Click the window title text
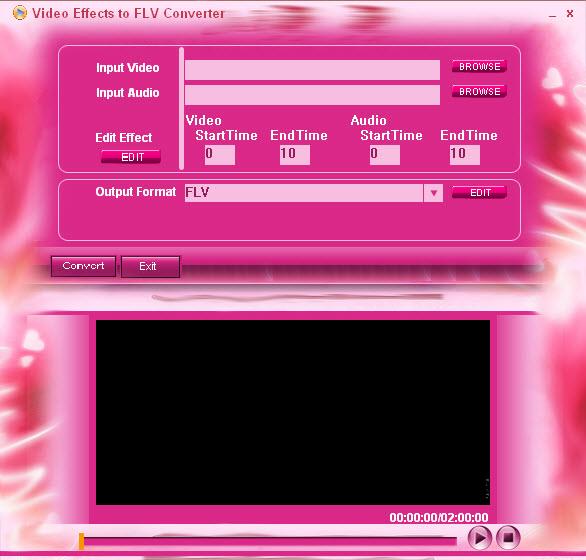 click(128, 13)
